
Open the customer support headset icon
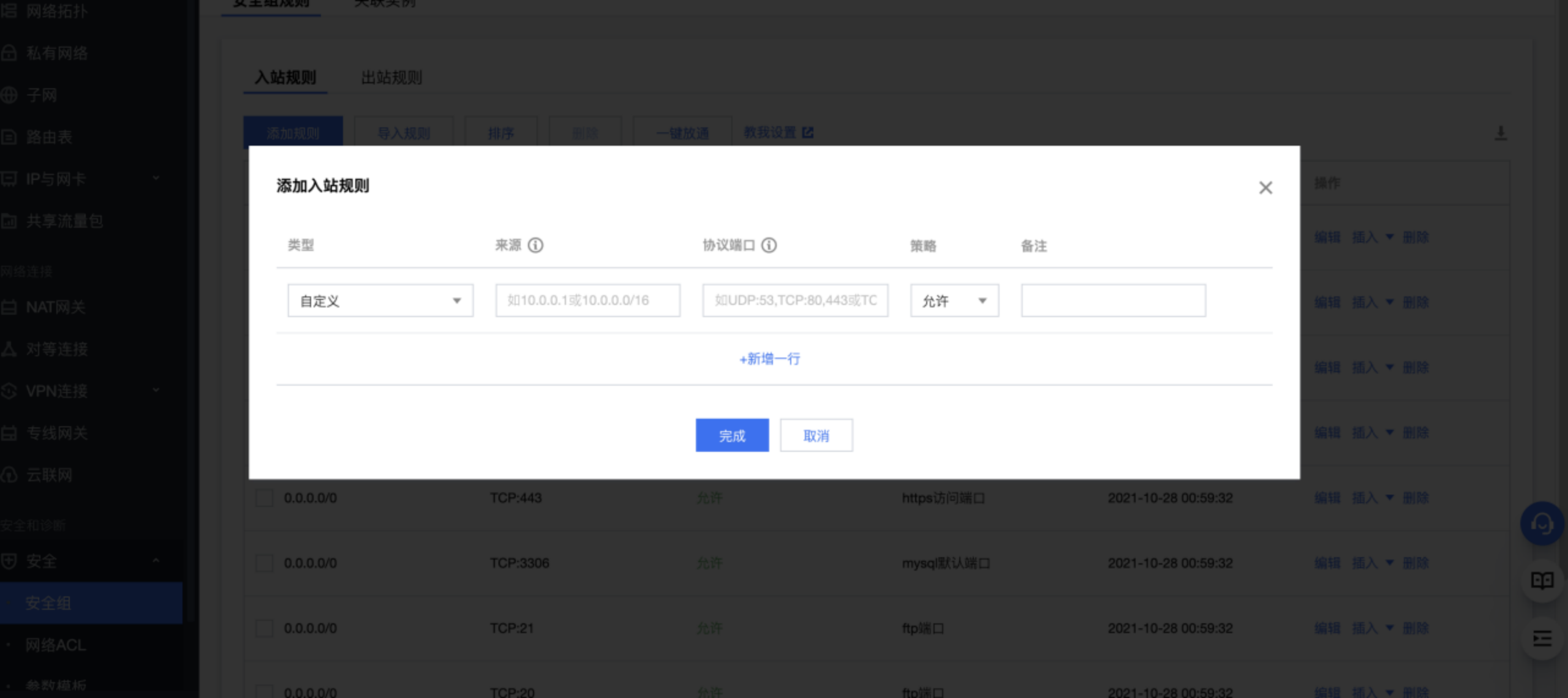click(x=1542, y=523)
